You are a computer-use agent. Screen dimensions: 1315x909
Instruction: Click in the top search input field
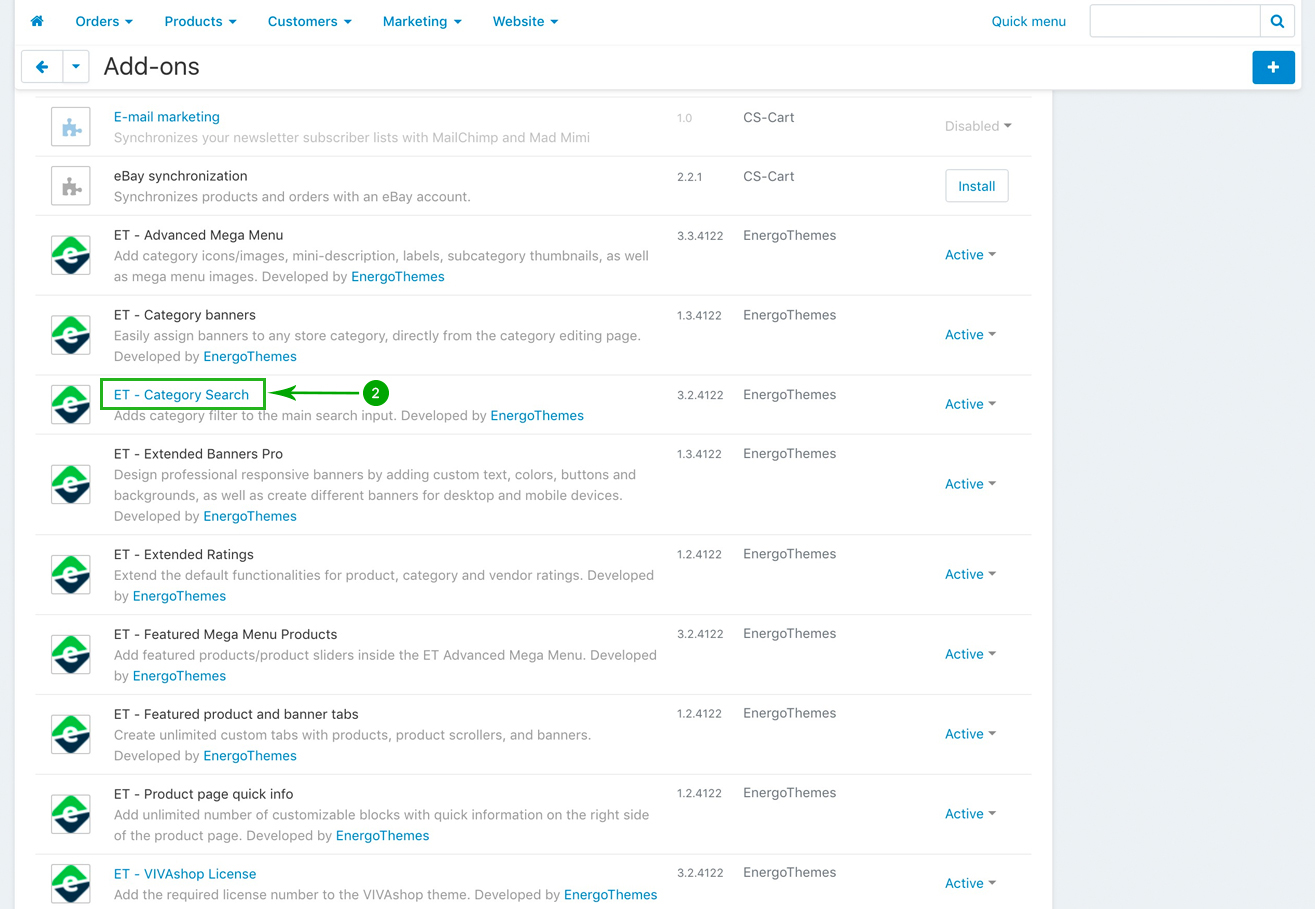click(x=1175, y=21)
